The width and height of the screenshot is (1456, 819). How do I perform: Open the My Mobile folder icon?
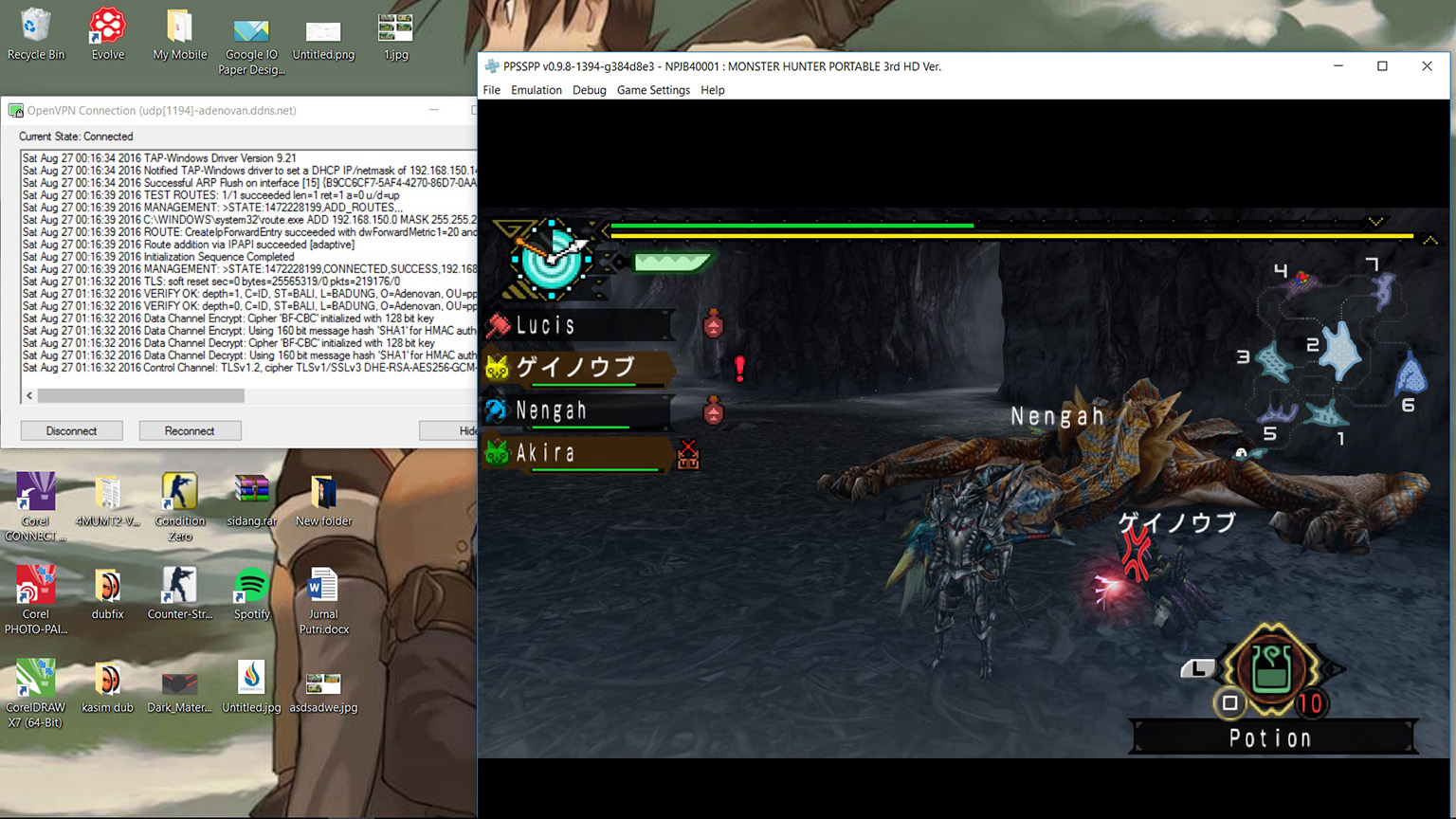click(x=179, y=27)
